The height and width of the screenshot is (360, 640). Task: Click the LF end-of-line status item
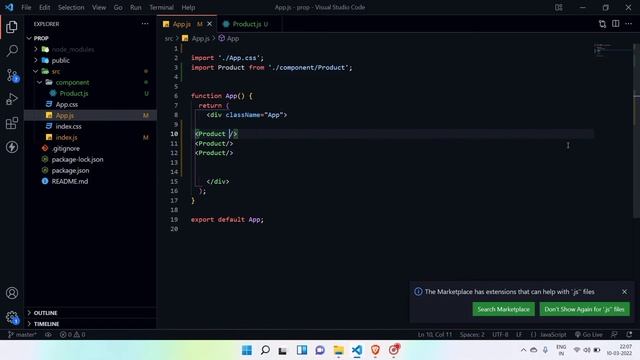point(519,334)
